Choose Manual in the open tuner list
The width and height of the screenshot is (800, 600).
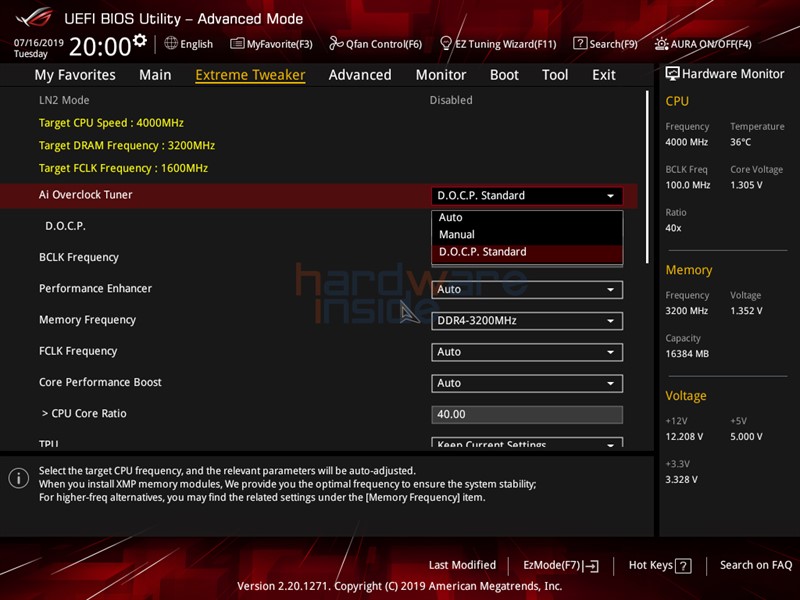click(527, 235)
